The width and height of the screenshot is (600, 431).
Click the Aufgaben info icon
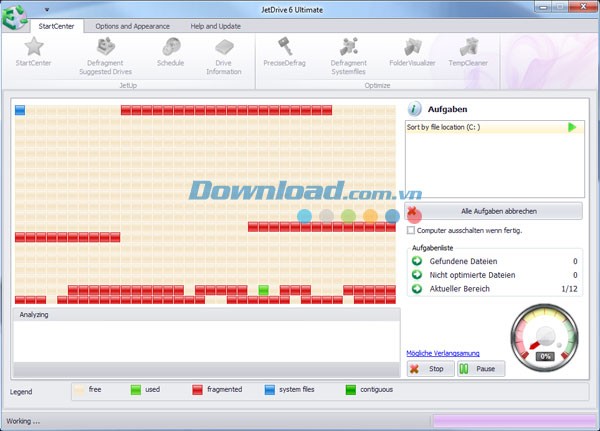click(415, 109)
